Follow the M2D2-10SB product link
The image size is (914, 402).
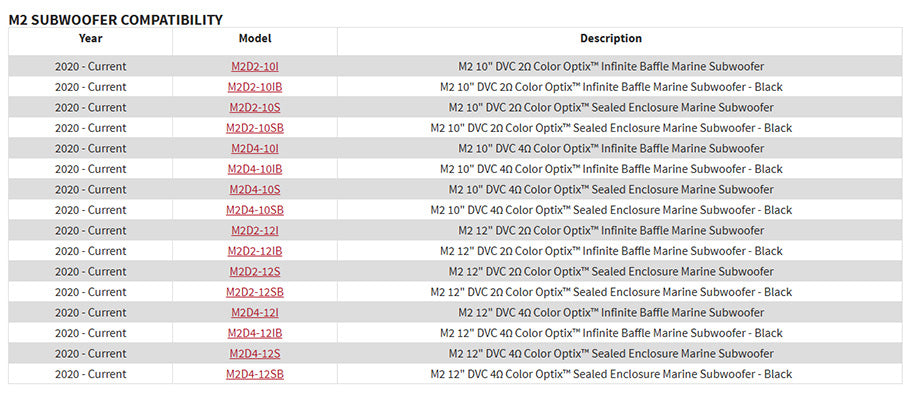254,128
